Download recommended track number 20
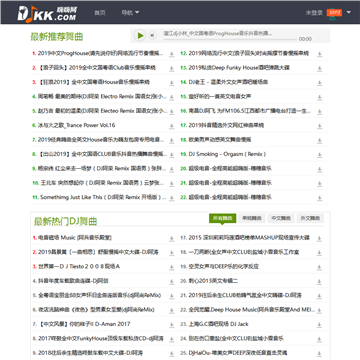The width and height of the screenshot is (360, 360). click(x=320, y=170)
